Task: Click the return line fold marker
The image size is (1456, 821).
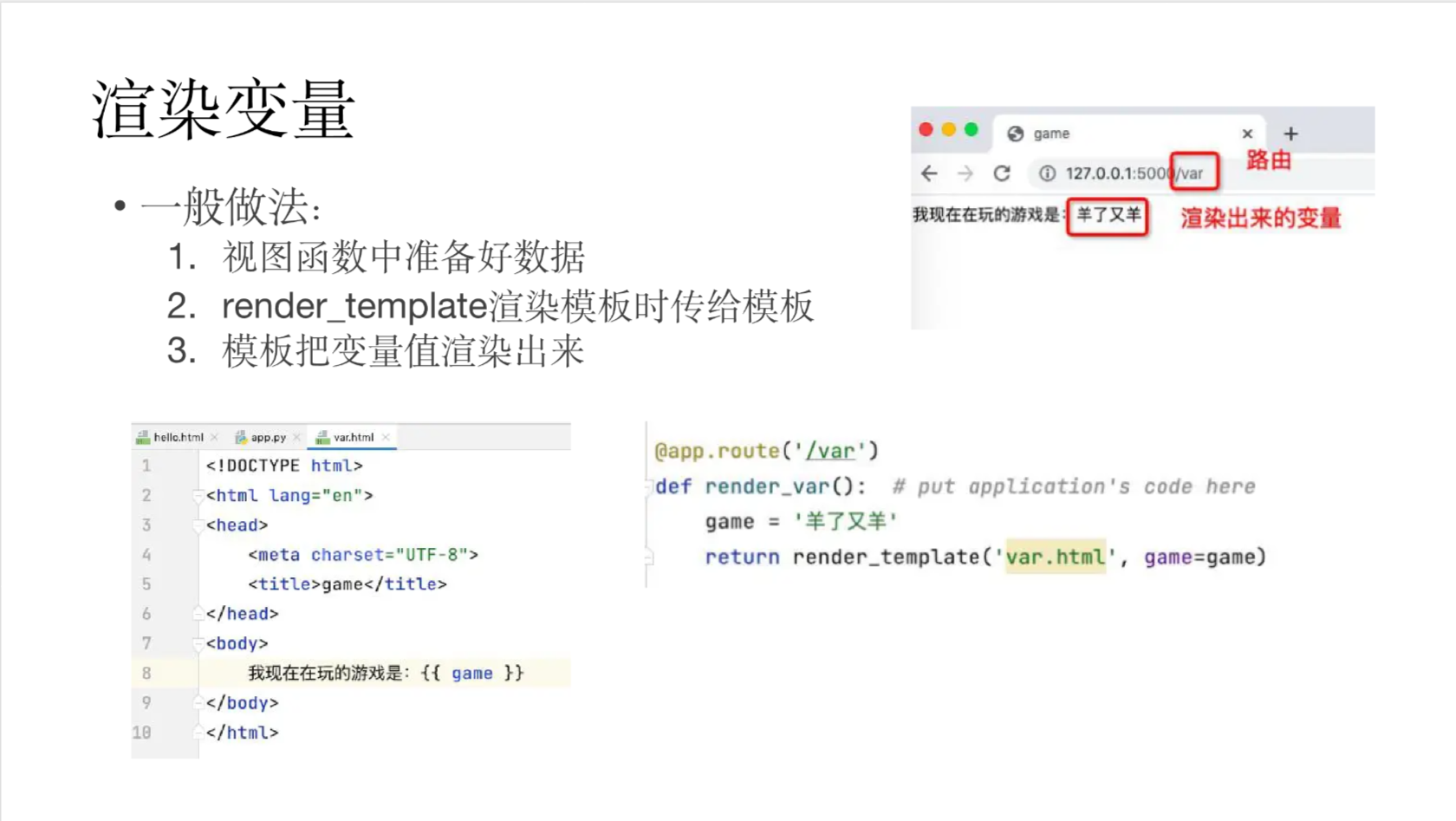Action: coord(648,557)
